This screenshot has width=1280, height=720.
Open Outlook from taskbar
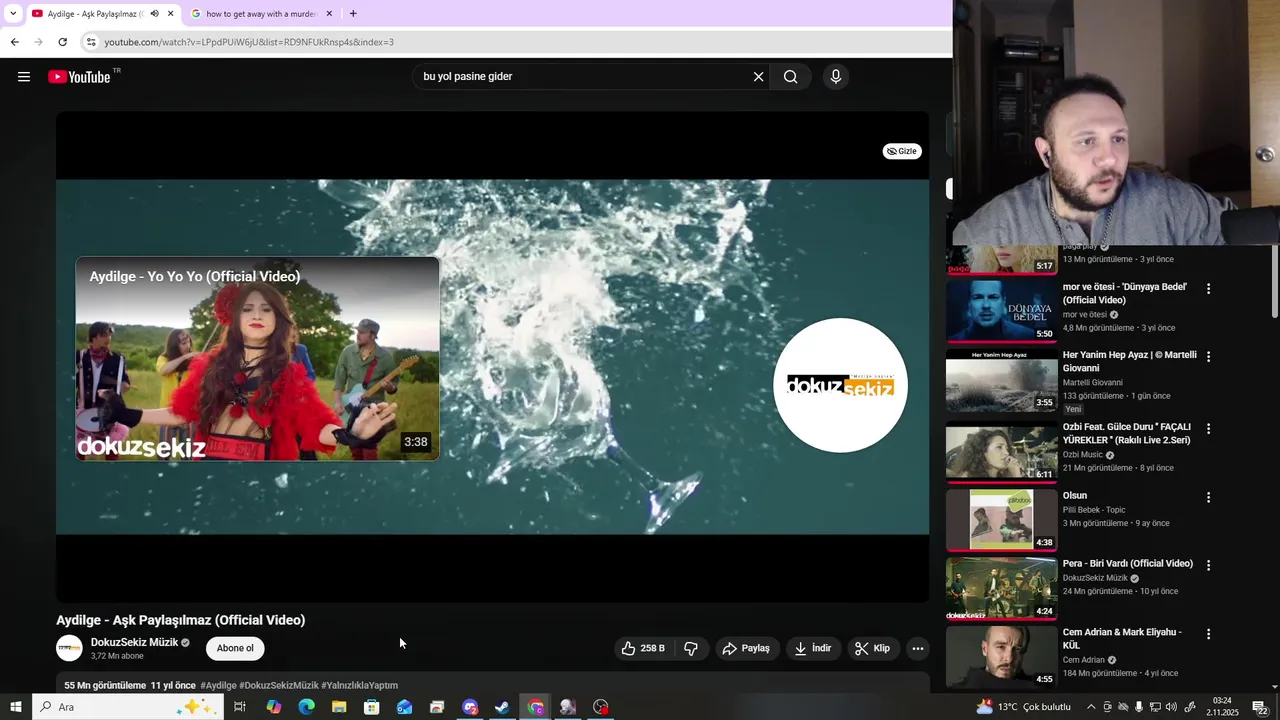tap(404, 707)
